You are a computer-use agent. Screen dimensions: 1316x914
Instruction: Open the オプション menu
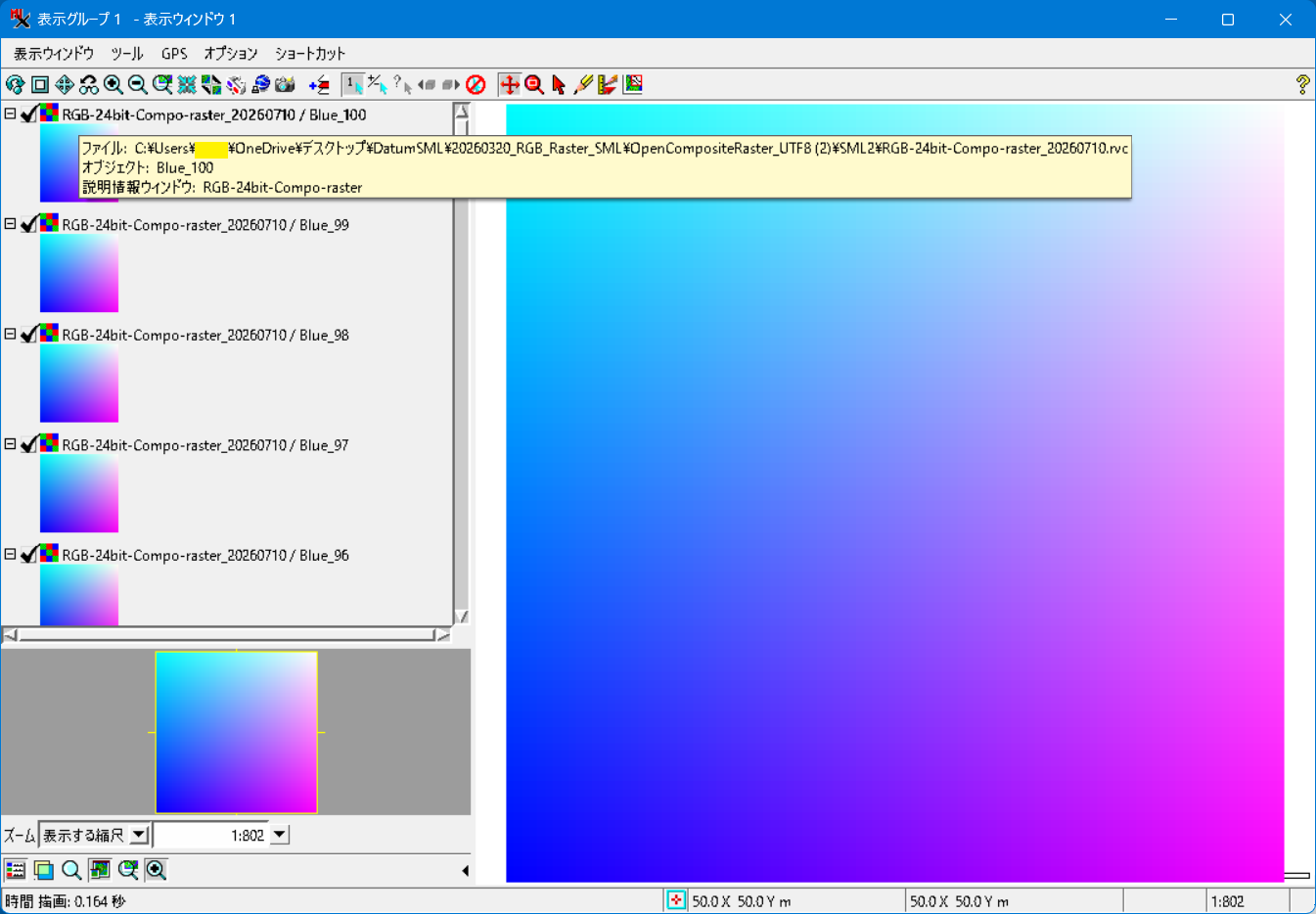(x=231, y=54)
